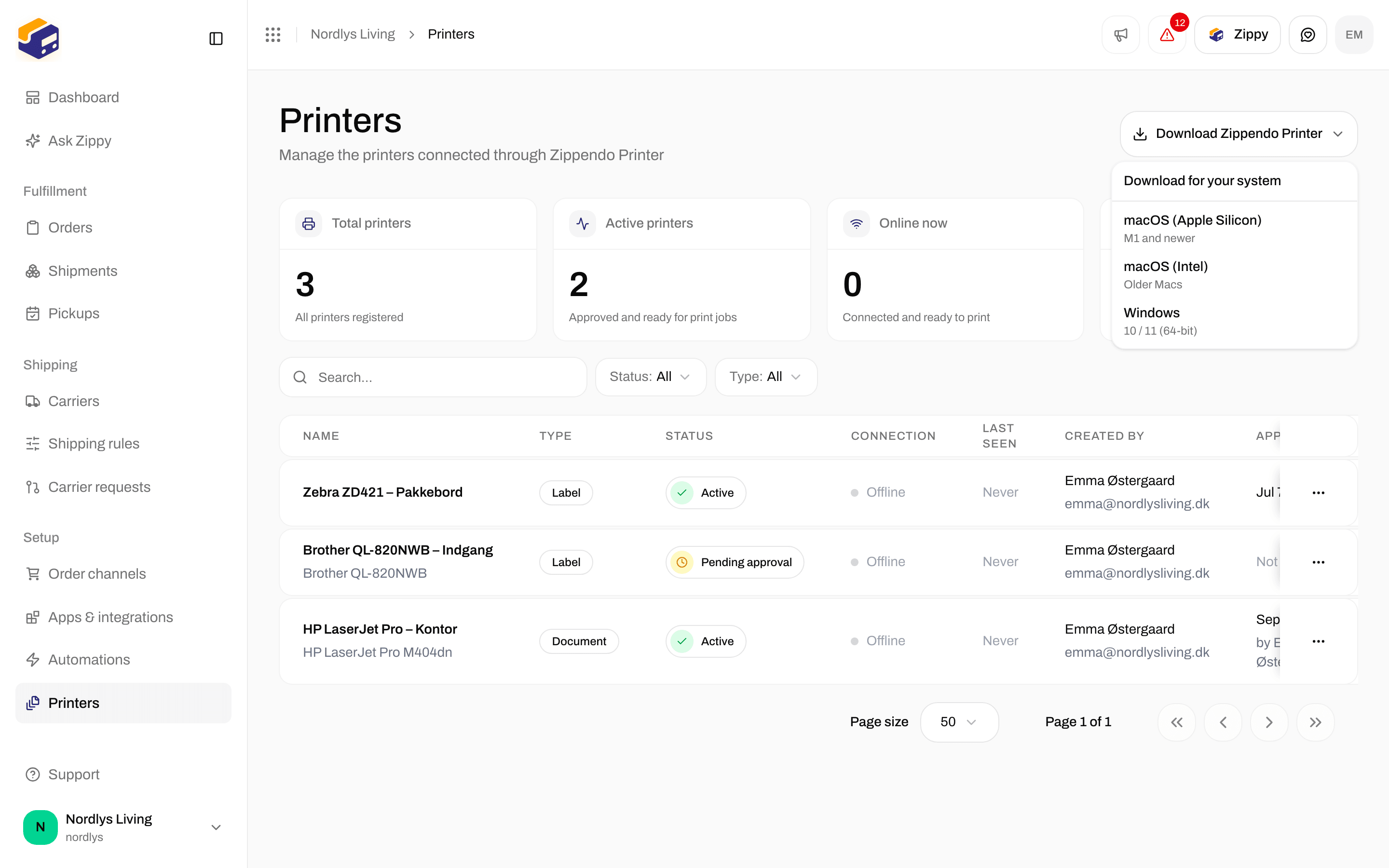
Task: Open the alerts with 12 notifications
Action: tap(1167, 35)
